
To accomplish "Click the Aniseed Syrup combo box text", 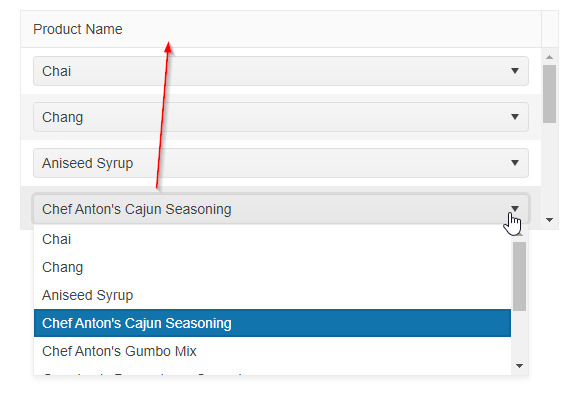I will point(87,163).
